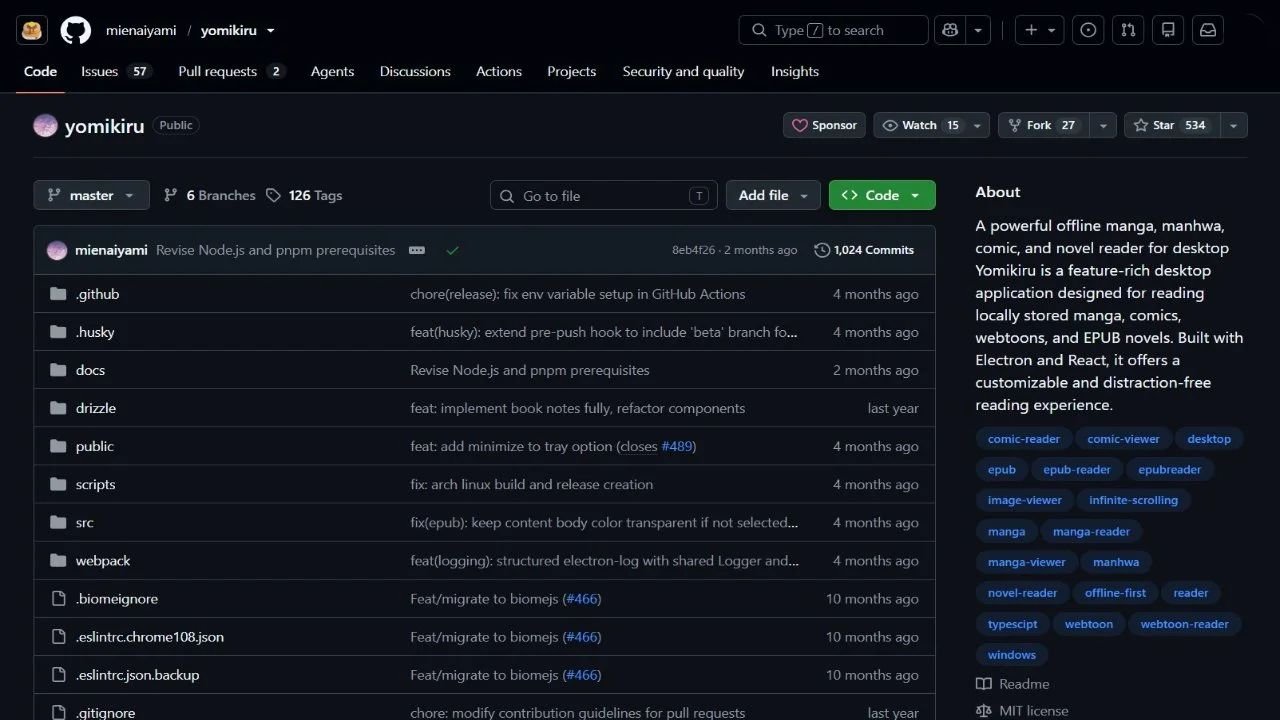This screenshot has width=1280, height=720.
Task: Select the infinite-scrolling topic tag
Action: [x=1133, y=500]
